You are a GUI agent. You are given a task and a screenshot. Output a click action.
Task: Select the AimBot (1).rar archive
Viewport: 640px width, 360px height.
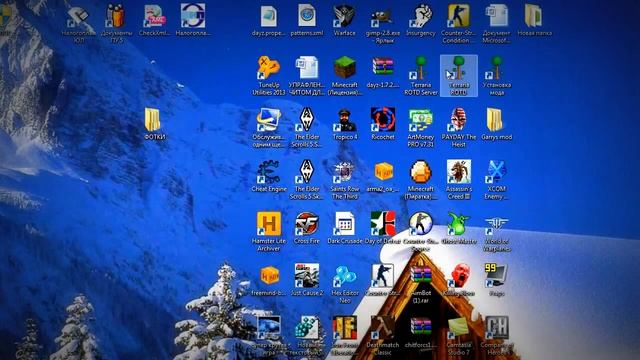(x=420, y=284)
